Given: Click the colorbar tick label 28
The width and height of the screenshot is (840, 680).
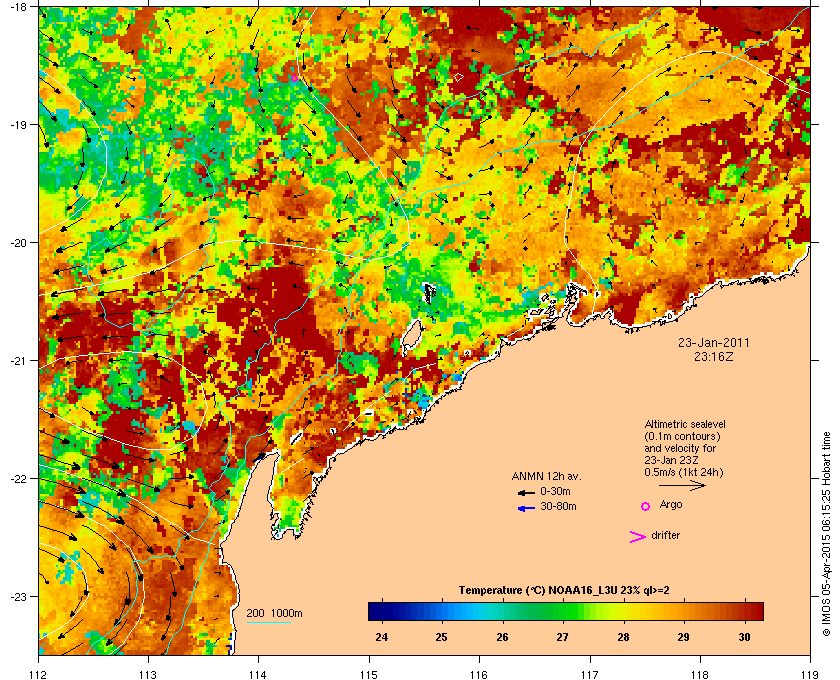Looking at the screenshot, I should [x=623, y=637].
